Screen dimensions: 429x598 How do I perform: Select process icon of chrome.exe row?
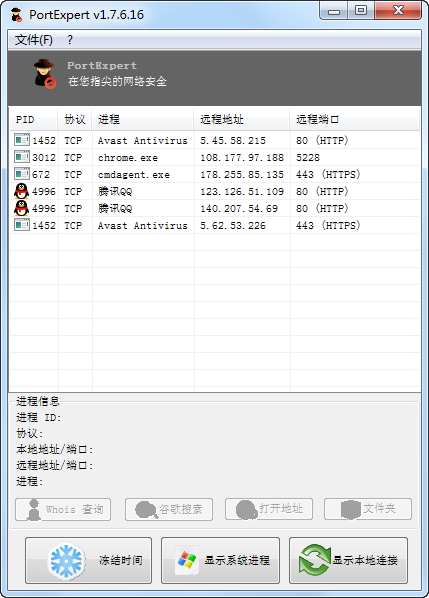tap(22, 157)
